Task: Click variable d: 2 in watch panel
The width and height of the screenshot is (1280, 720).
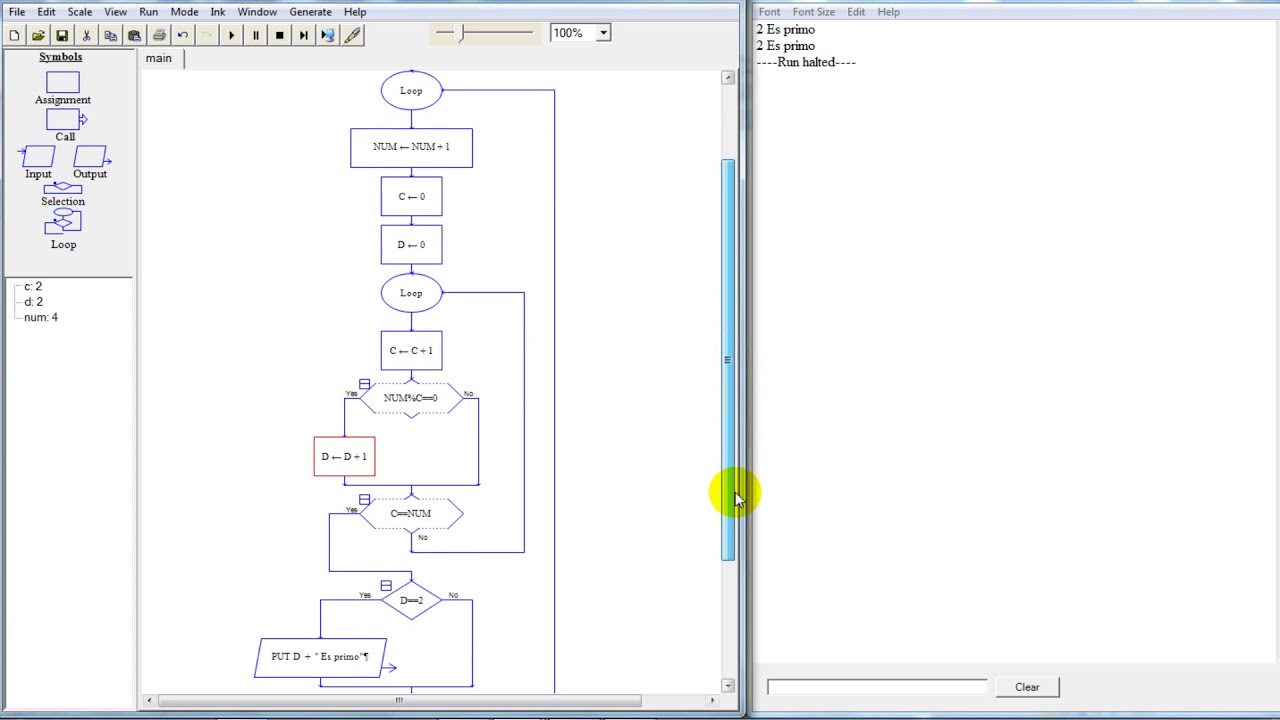Action: pos(33,302)
